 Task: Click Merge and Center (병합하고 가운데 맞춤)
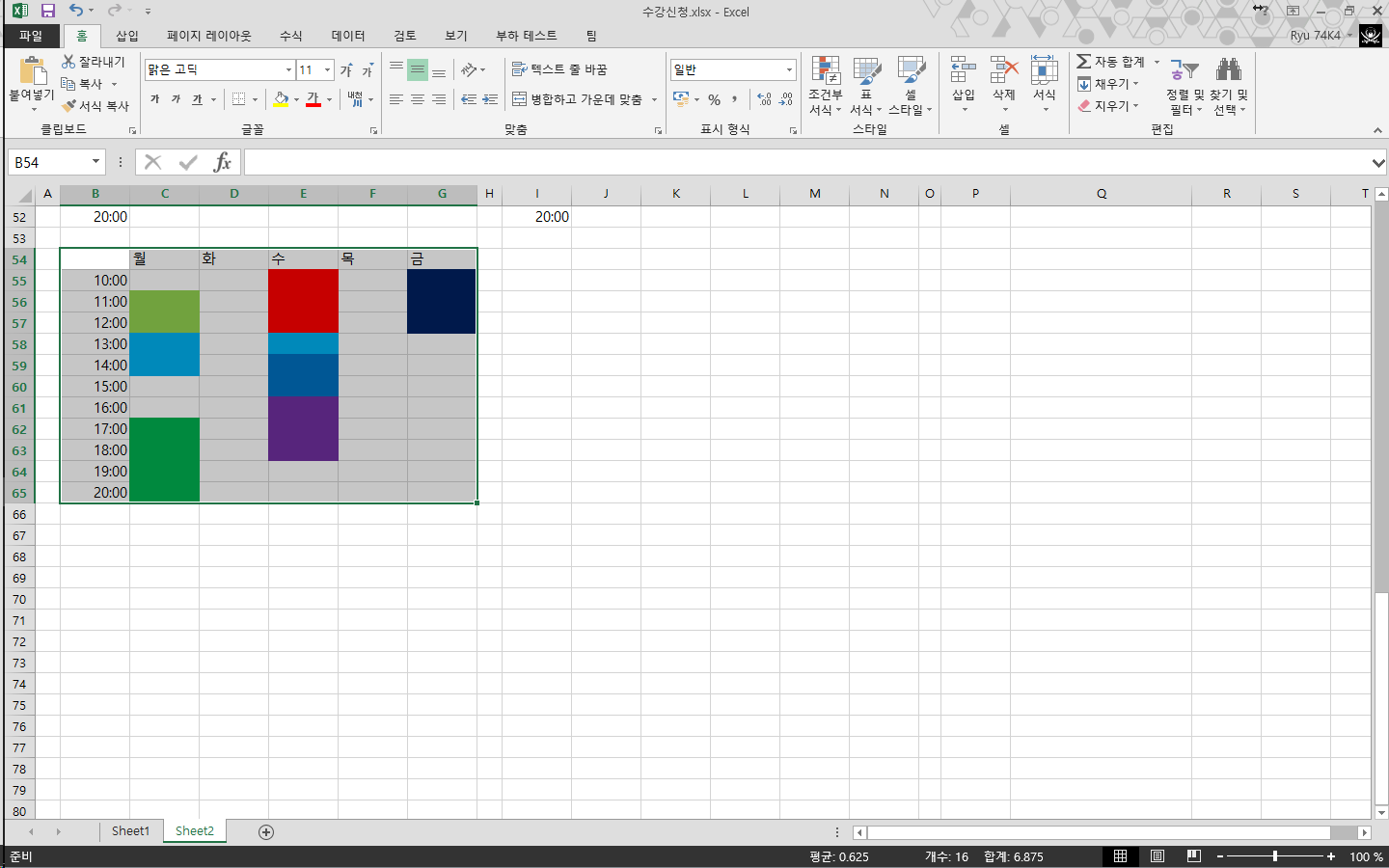[x=577, y=99]
